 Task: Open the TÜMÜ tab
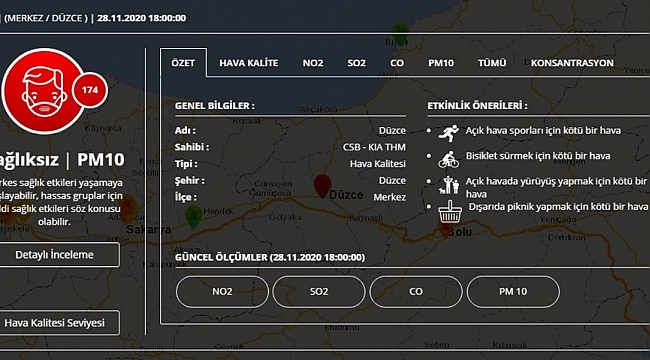coord(492,63)
